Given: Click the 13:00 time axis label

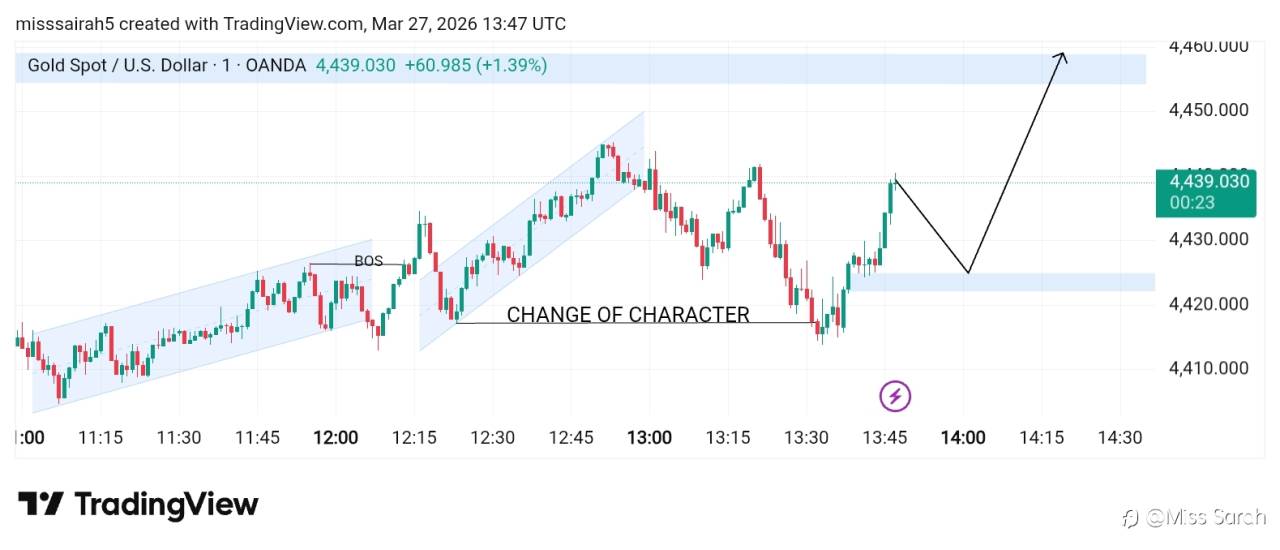Looking at the screenshot, I should (649, 438).
